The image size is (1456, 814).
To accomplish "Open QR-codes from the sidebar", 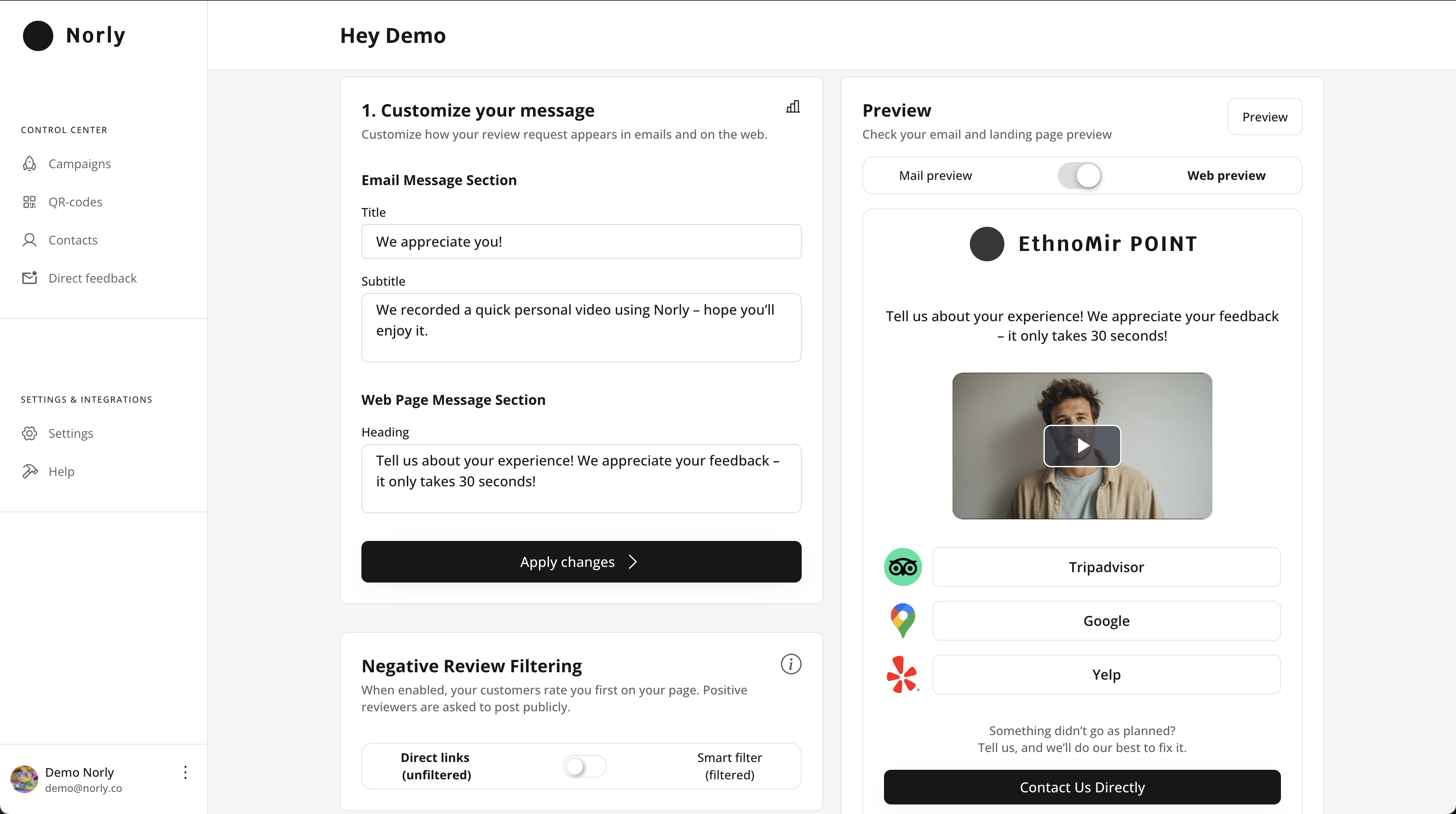I will coord(75,202).
